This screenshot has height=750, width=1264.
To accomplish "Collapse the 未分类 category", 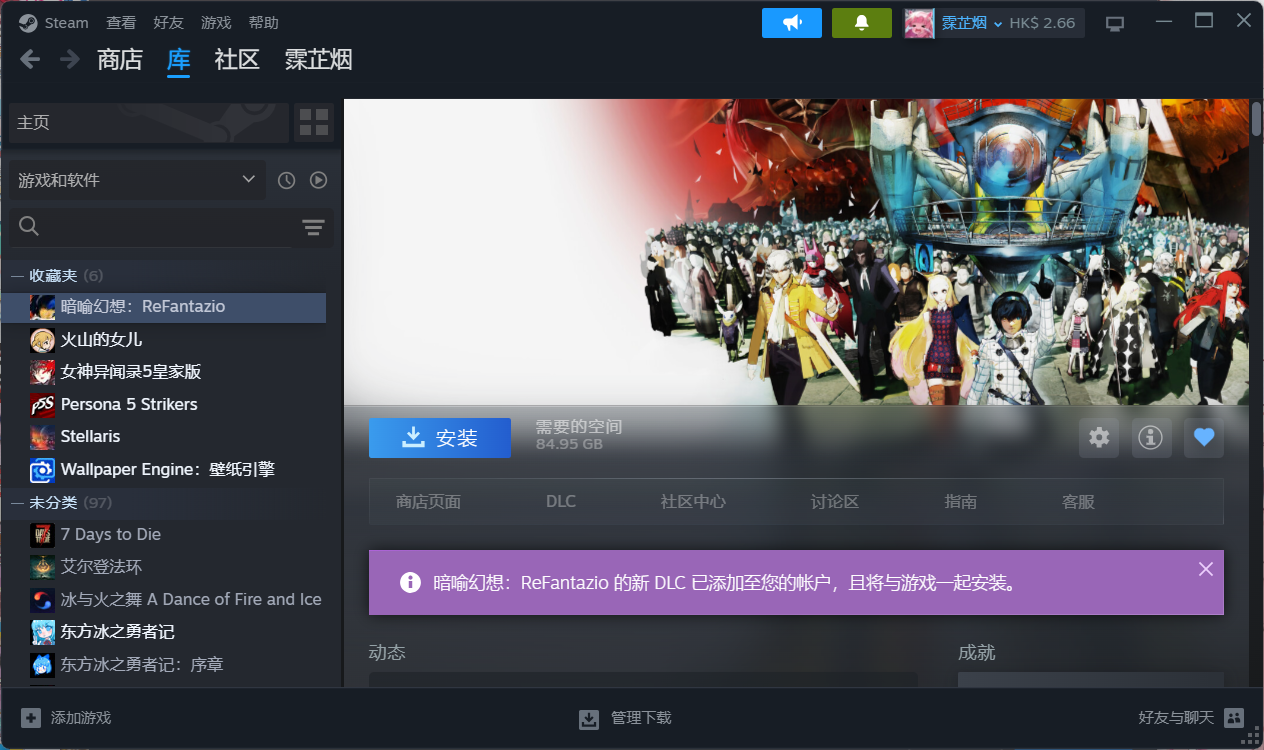I will point(16,502).
